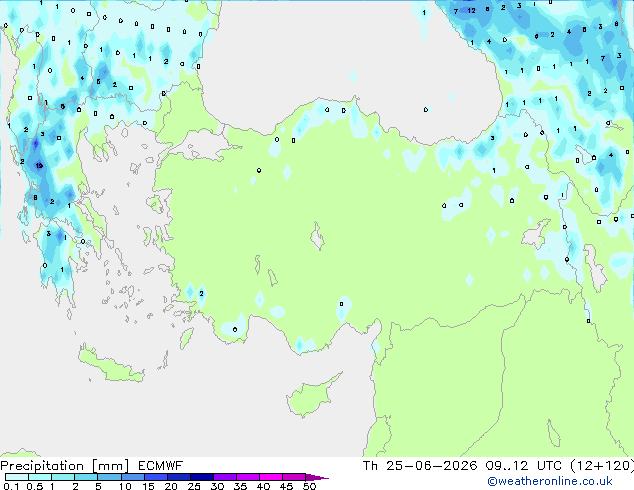The height and width of the screenshot is (490, 634).
Task: Click the '25' legend scale label
Action: (194, 486)
